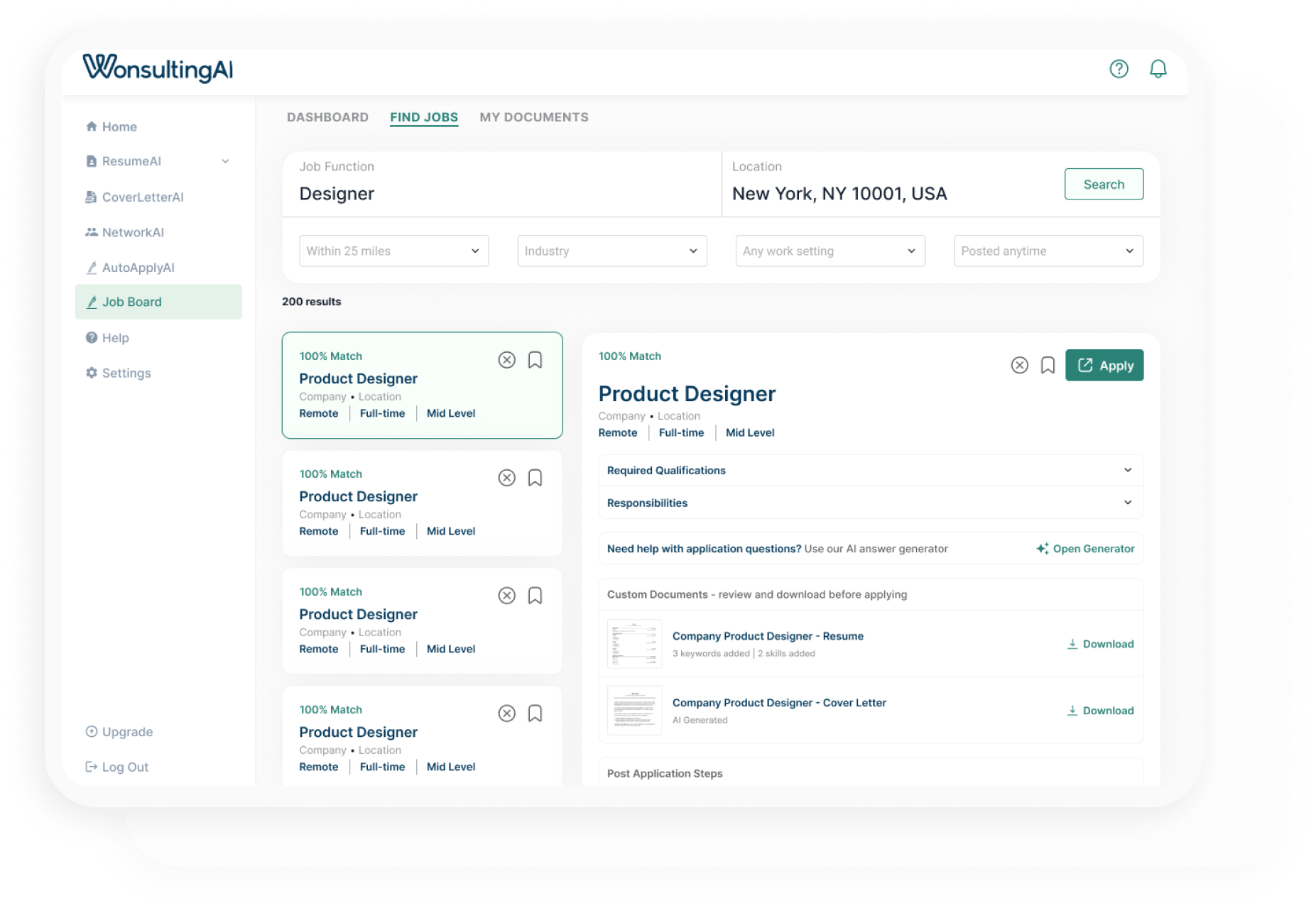Download the Company Product Designer Cover Letter

tap(1100, 711)
